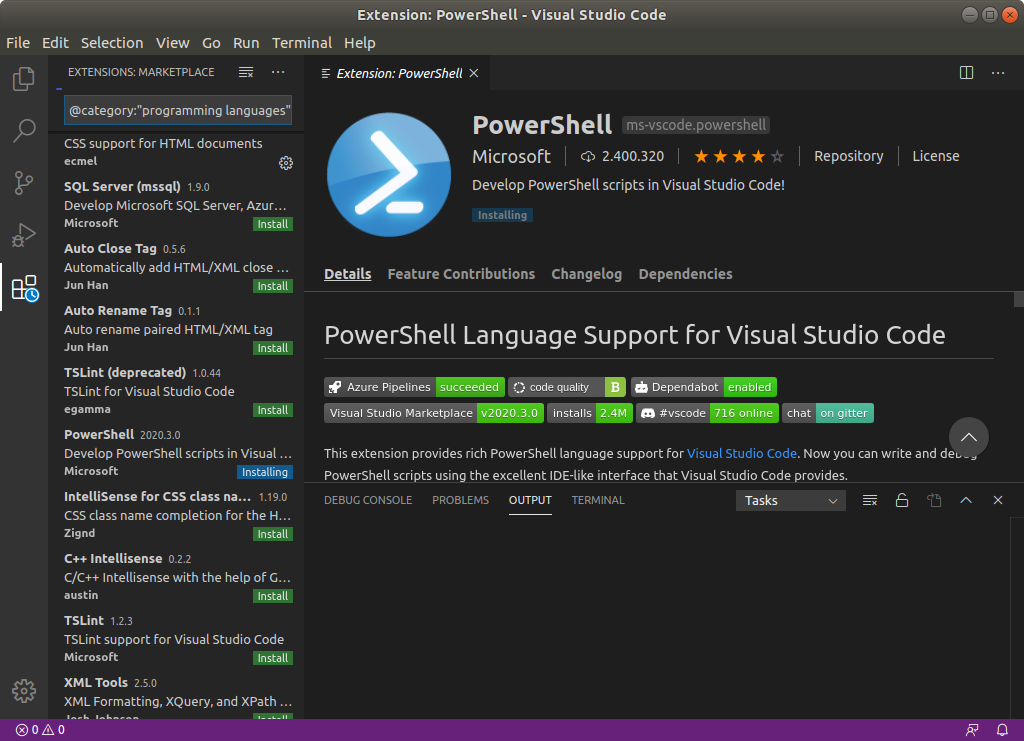
Task: Open the Tasks output channel dropdown
Action: 791,501
